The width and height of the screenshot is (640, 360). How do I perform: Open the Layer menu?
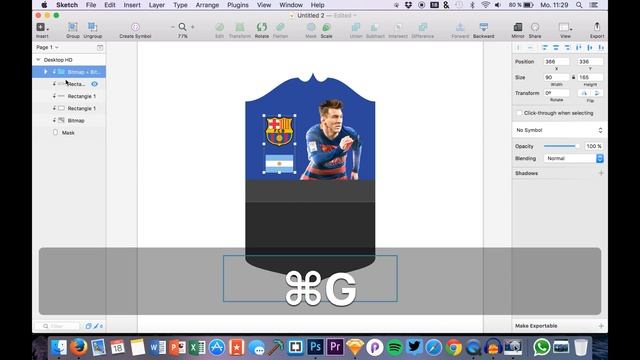[x=157, y=5]
